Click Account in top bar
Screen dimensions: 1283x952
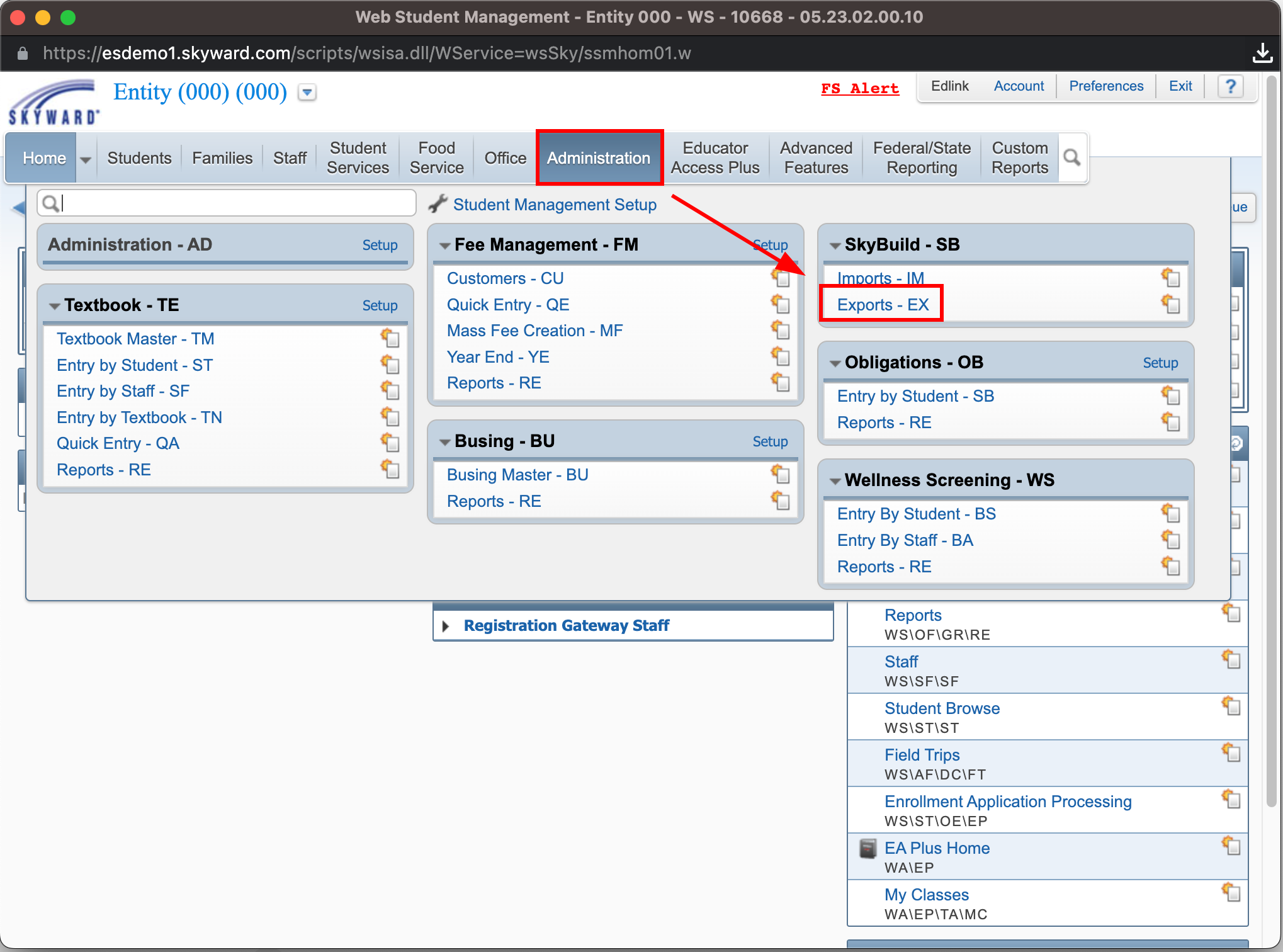1019,86
